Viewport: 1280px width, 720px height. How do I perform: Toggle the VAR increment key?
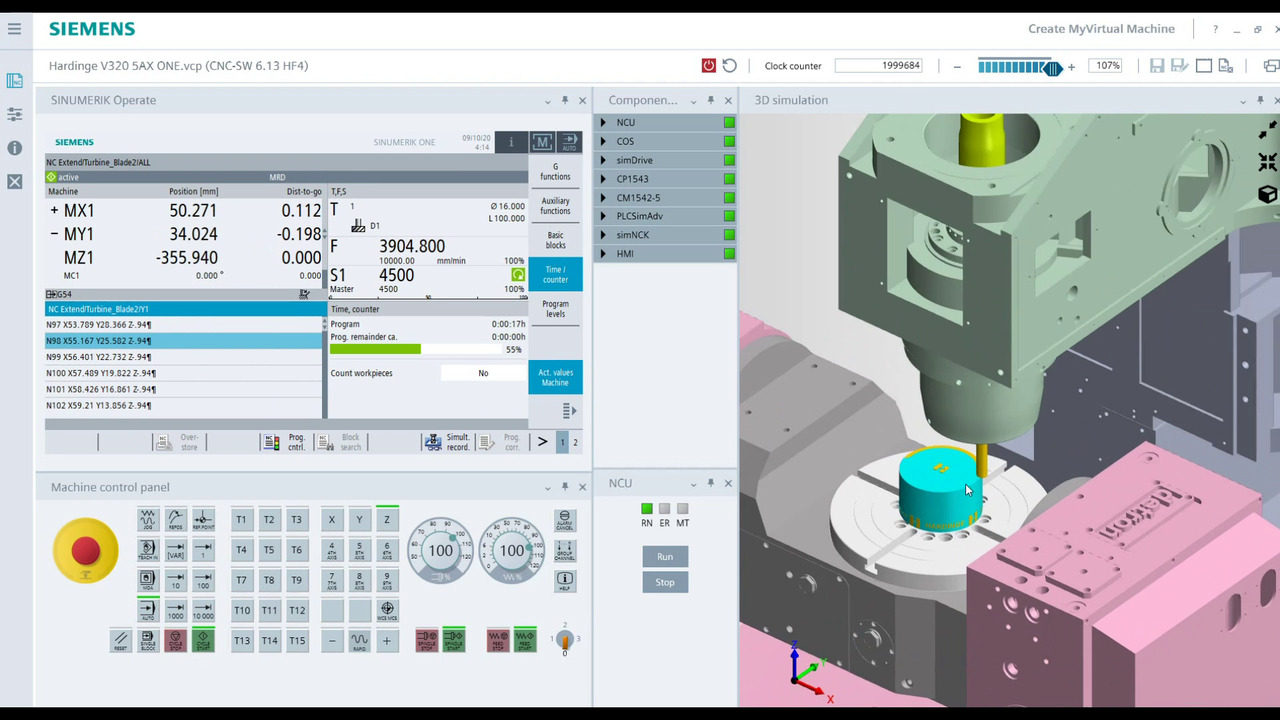point(175,549)
